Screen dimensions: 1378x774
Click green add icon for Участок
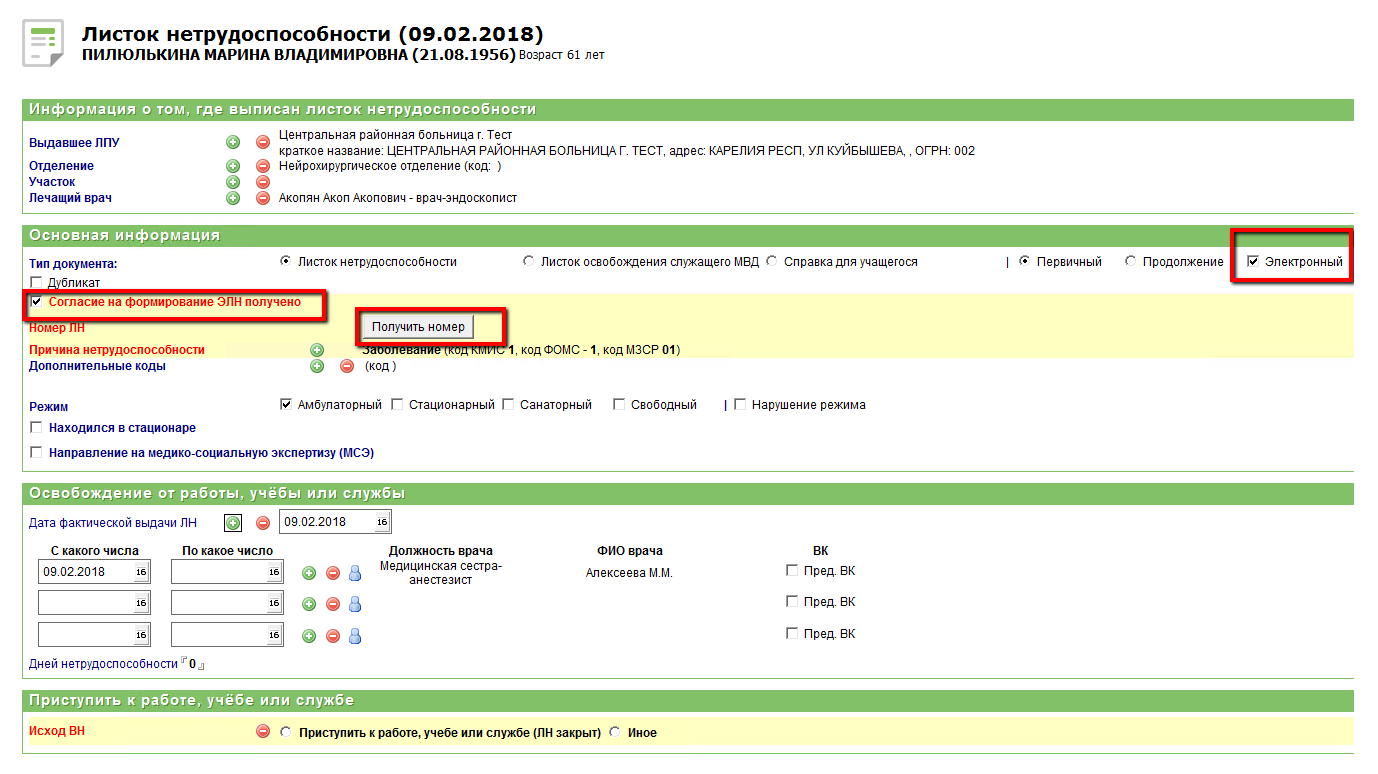point(233,182)
